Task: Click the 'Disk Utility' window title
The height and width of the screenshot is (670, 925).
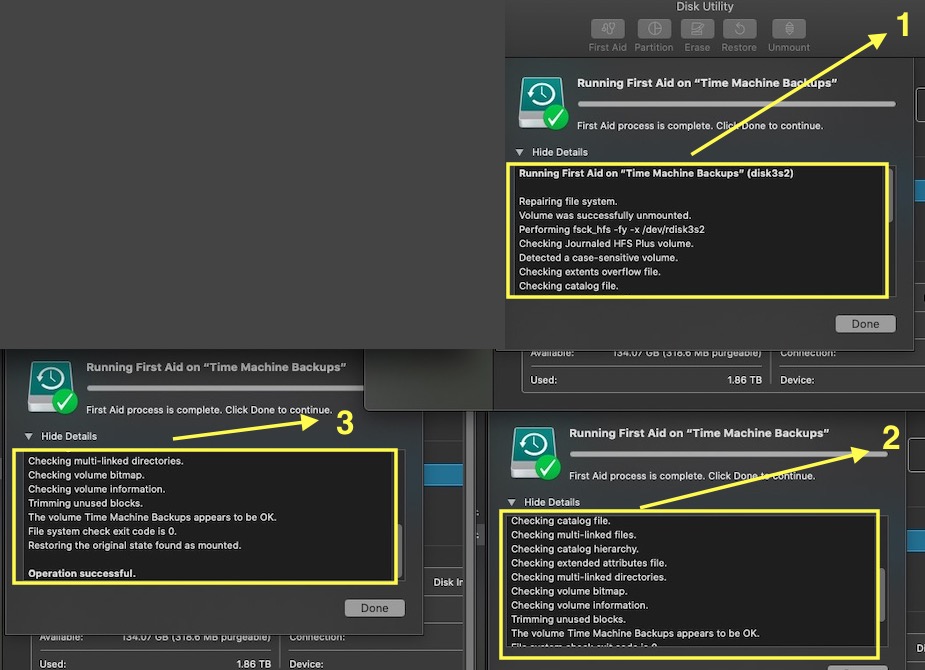Action: (x=704, y=6)
